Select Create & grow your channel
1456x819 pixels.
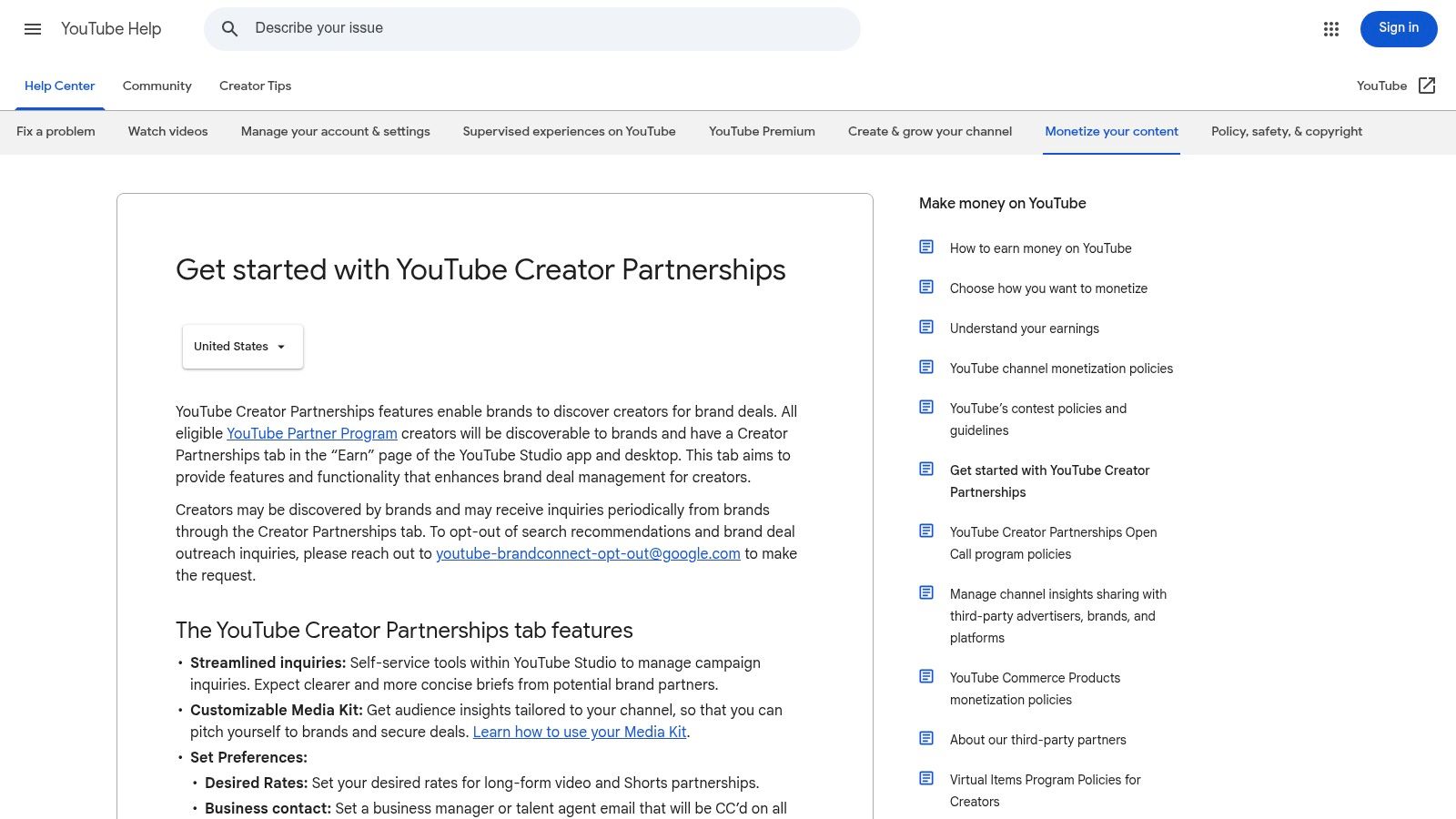click(x=930, y=131)
